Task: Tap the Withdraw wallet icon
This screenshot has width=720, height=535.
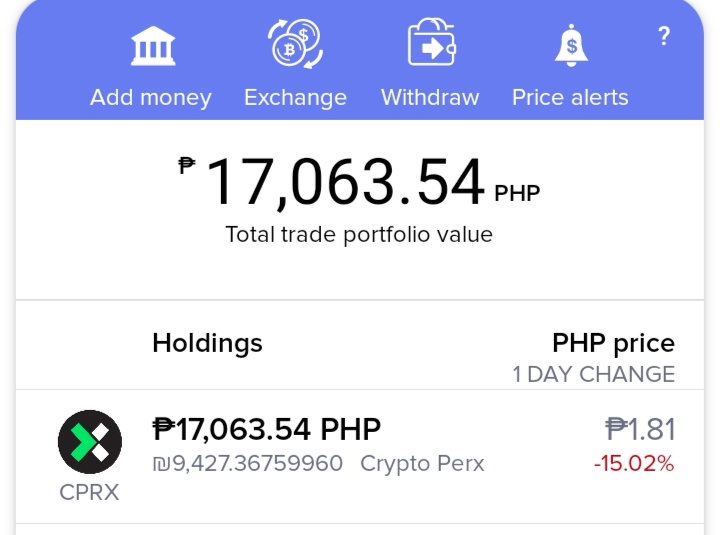Action: click(431, 42)
